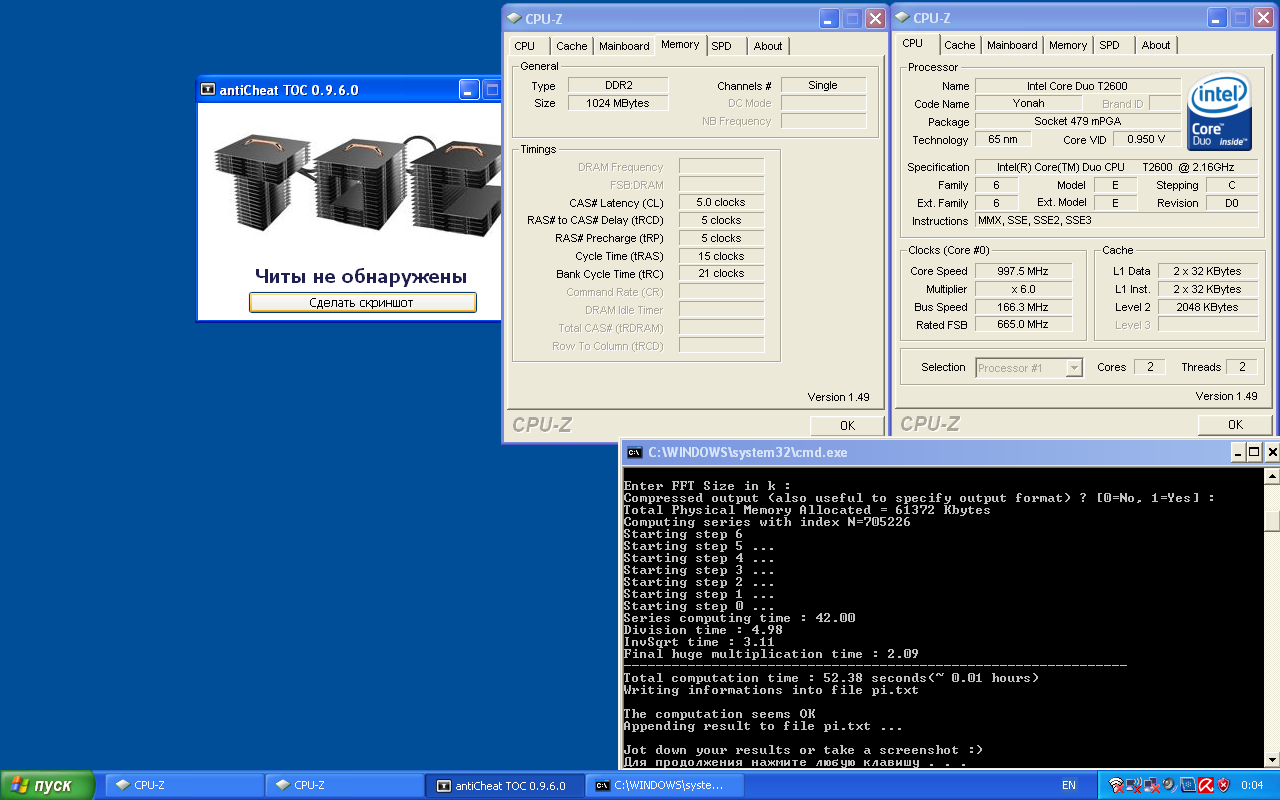Open the Cache tab in right CPU-Z window
This screenshot has height=800, width=1280.
(x=959, y=45)
